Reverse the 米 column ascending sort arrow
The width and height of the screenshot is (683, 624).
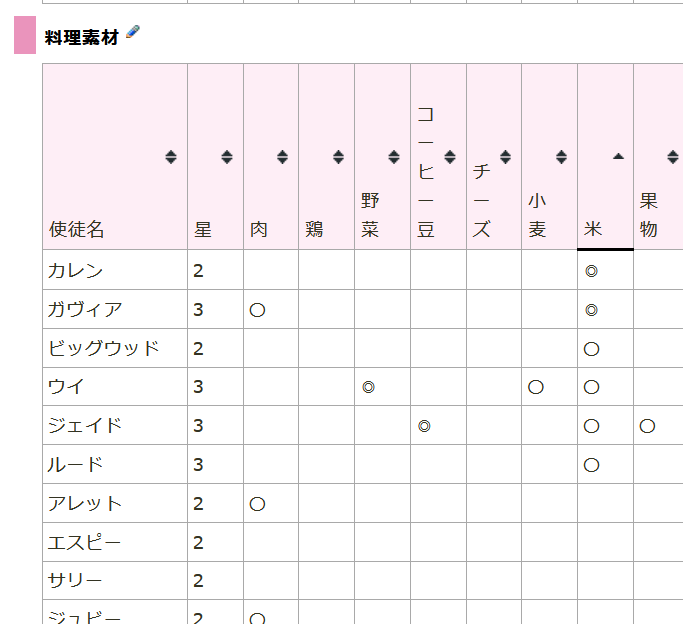click(617, 157)
